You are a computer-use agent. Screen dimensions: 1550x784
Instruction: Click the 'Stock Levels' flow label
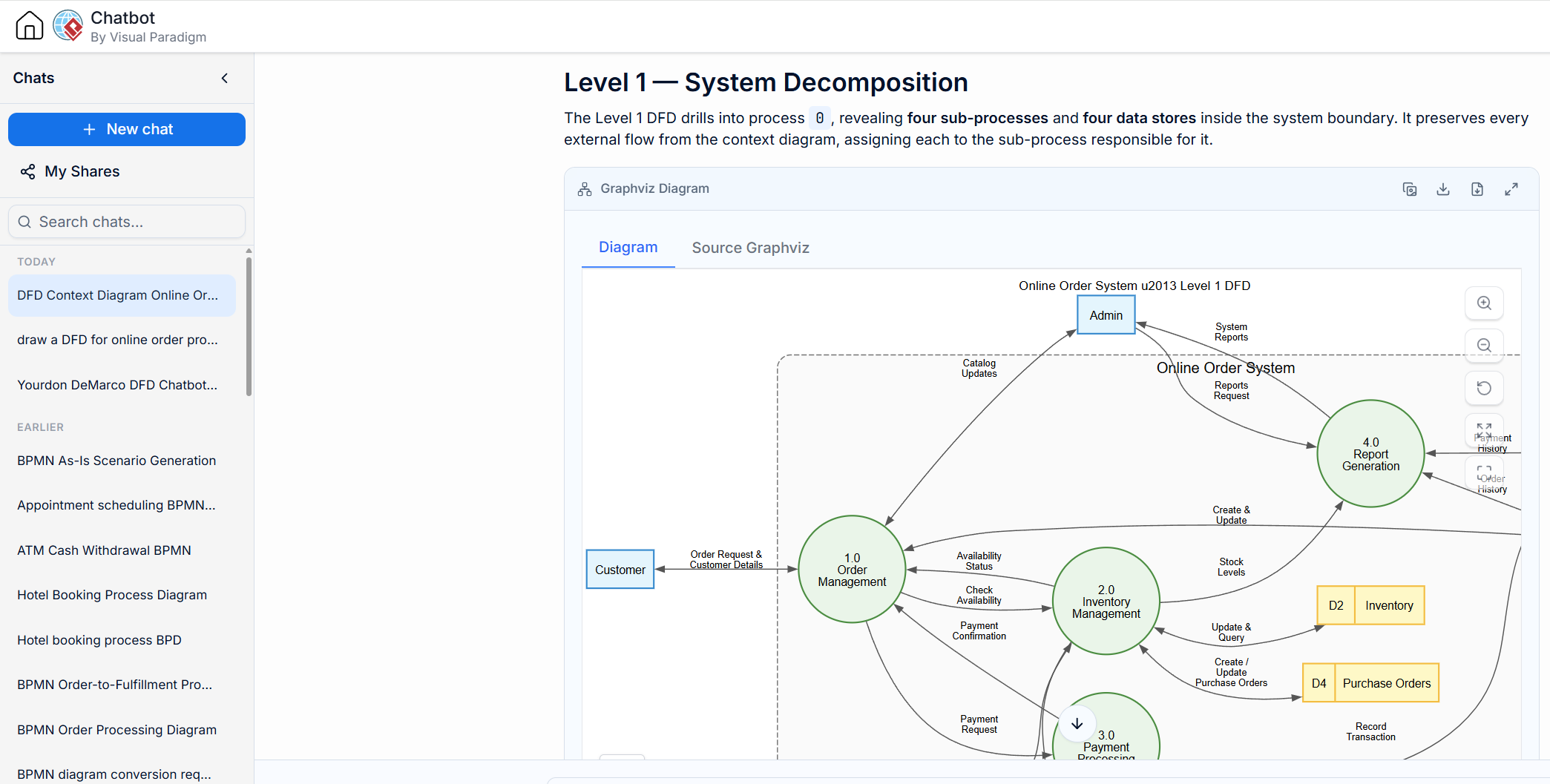[x=1231, y=567]
